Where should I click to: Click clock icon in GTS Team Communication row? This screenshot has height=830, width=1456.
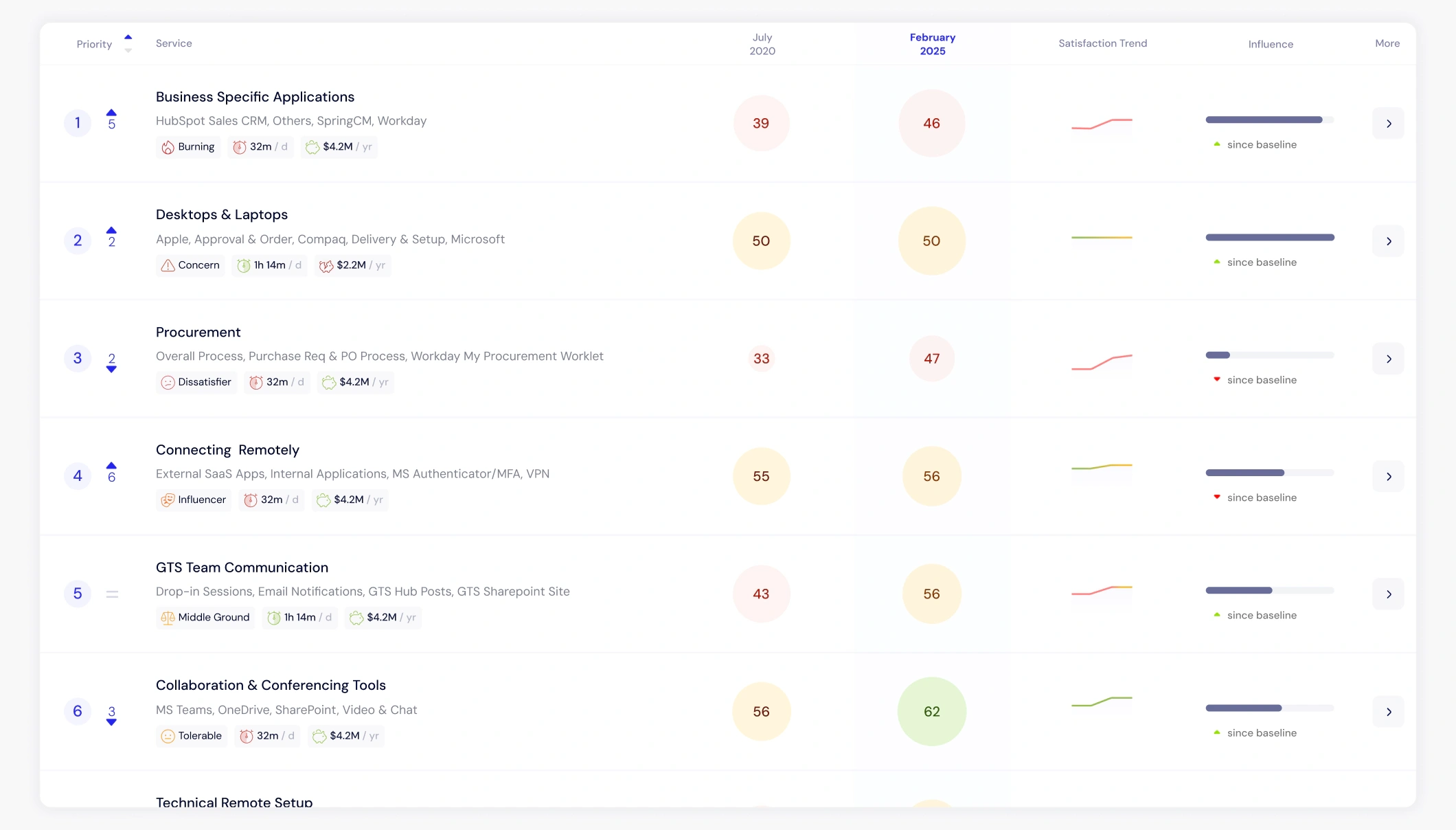(x=273, y=618)
